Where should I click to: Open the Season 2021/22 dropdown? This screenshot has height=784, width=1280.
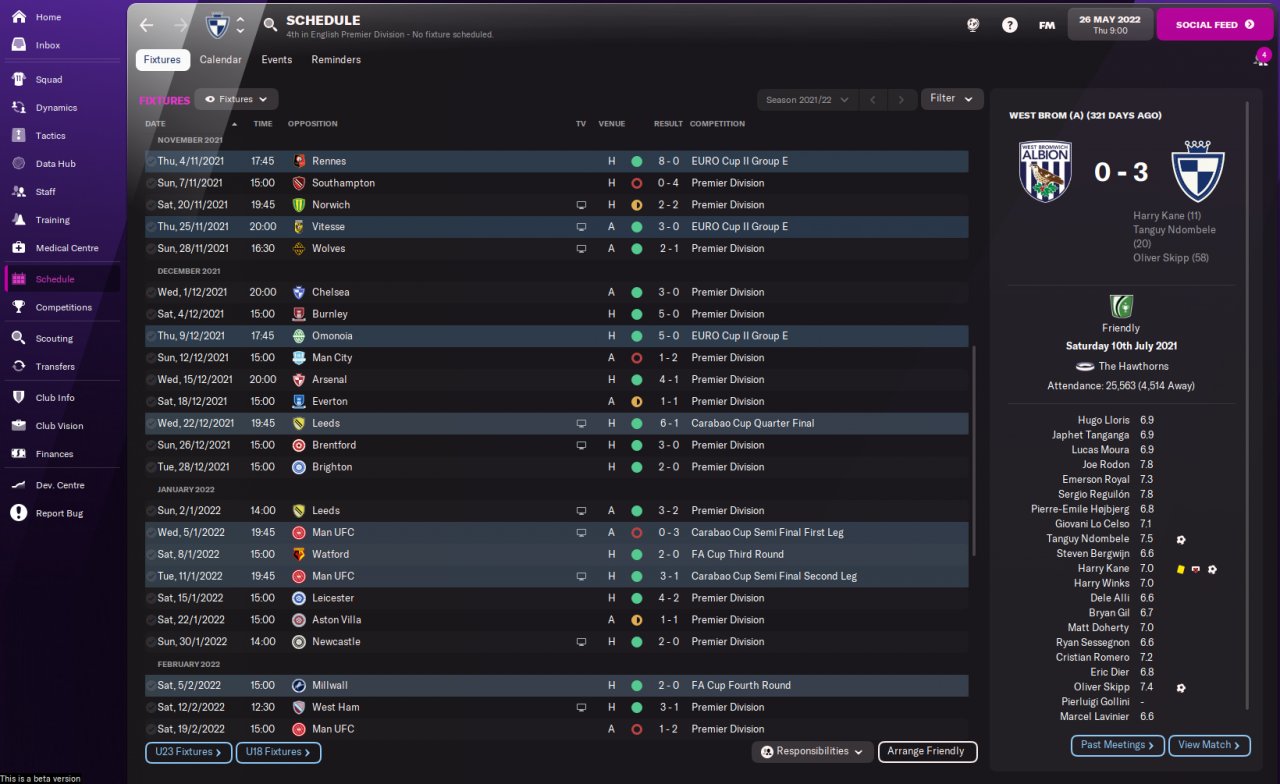click(806, 100)
